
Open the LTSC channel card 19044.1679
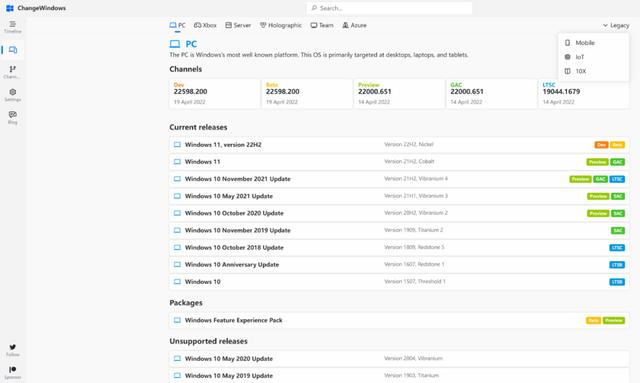point(584,94)
